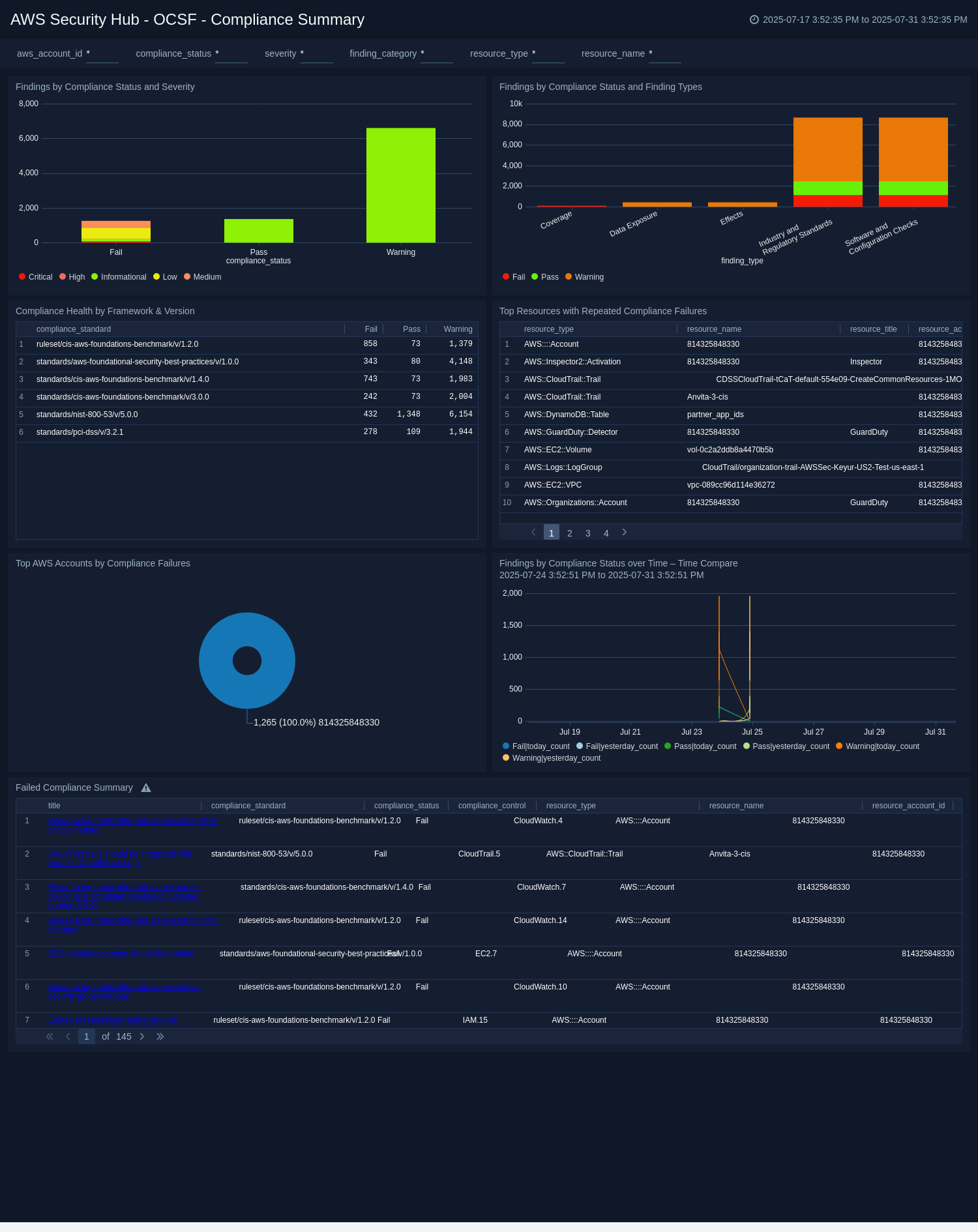Toggle High severity legend entry
The width and height of the screenshot is (978, 1232).
pyautogui.click(x=72, y=277)
